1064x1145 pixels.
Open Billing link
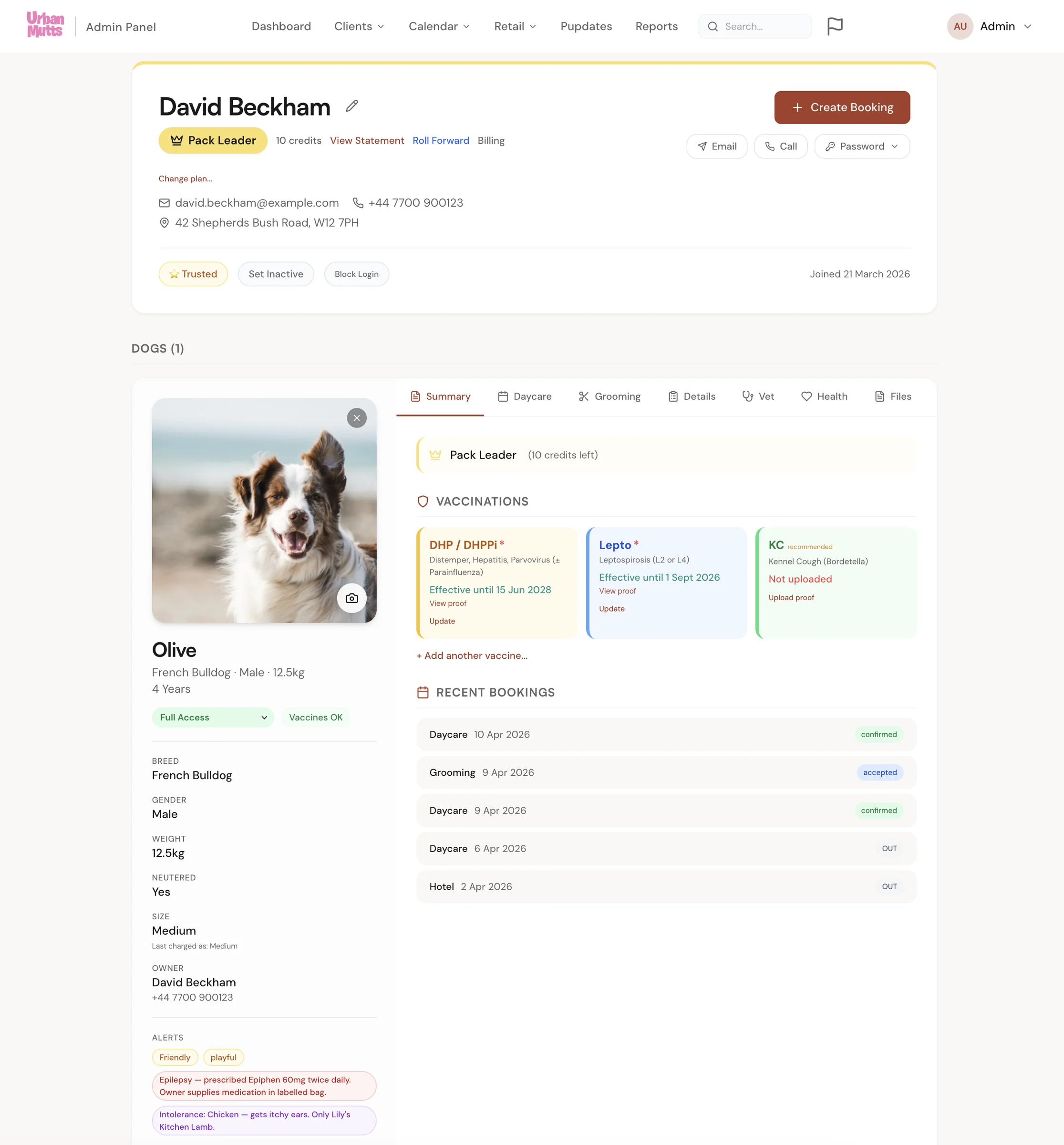click(x=491, y=141)
